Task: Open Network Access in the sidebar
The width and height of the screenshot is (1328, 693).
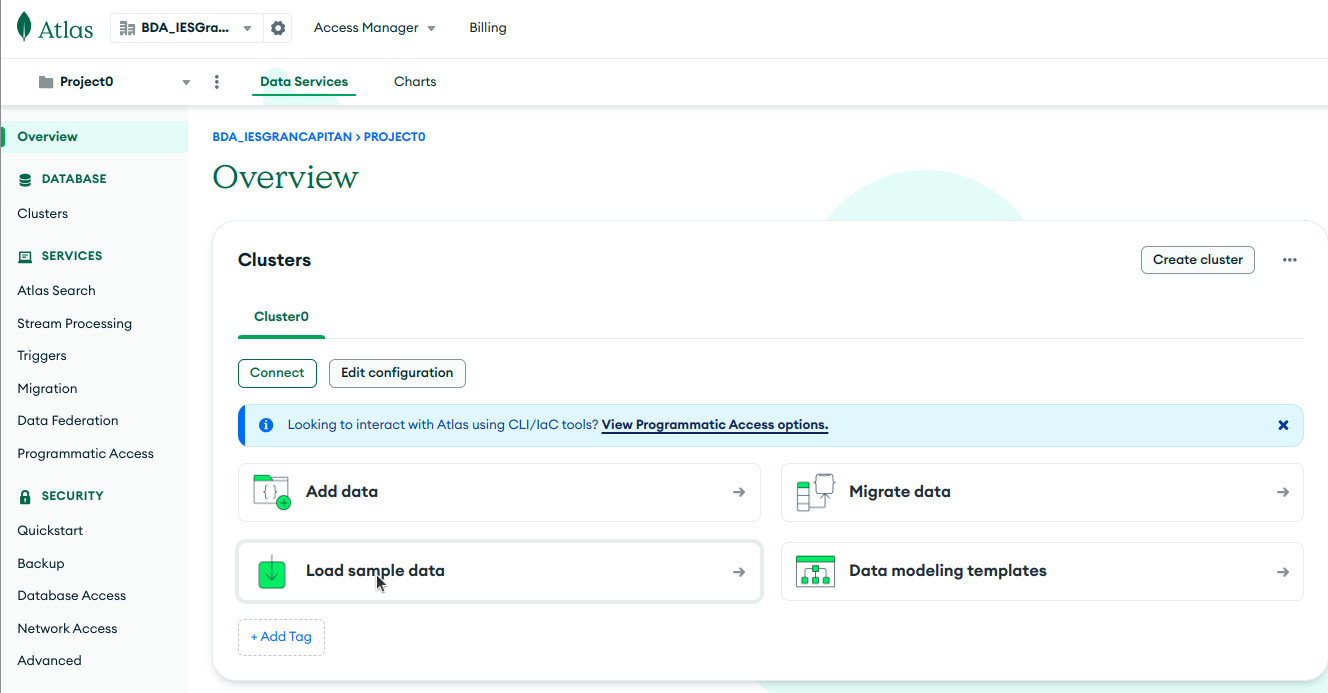Action: (67, 629)
